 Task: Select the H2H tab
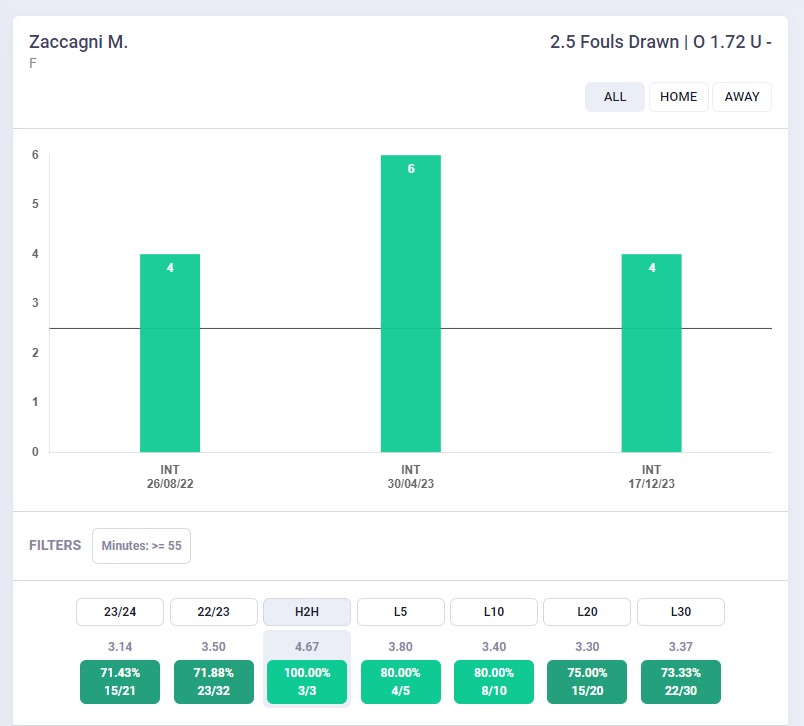point(307,612)
